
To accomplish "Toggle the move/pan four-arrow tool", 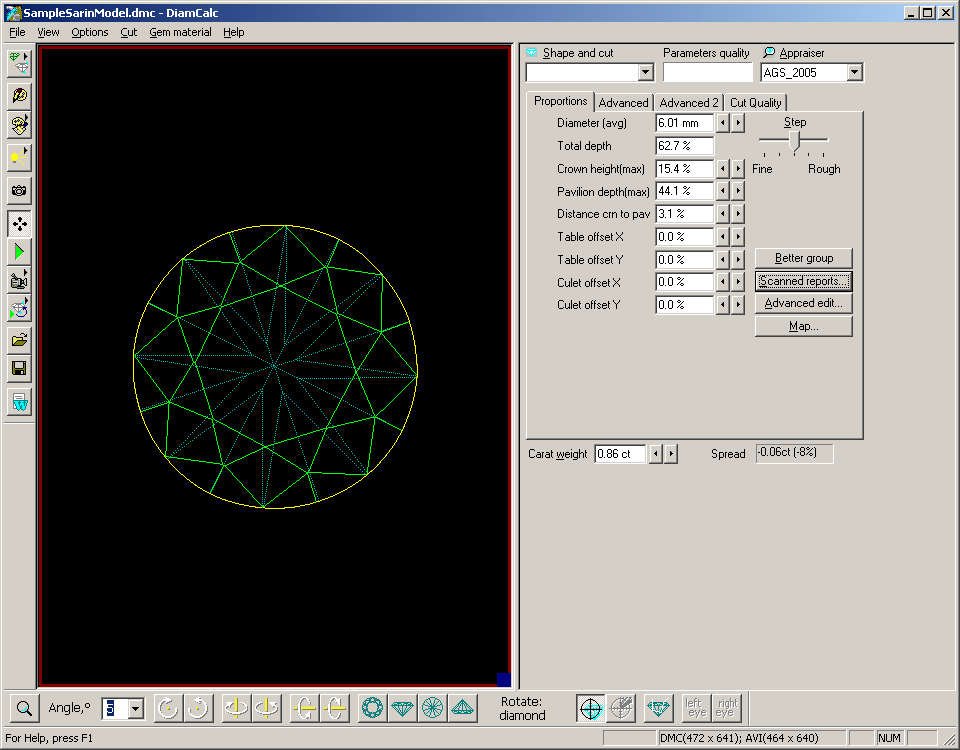I will (x=19, y=224).
